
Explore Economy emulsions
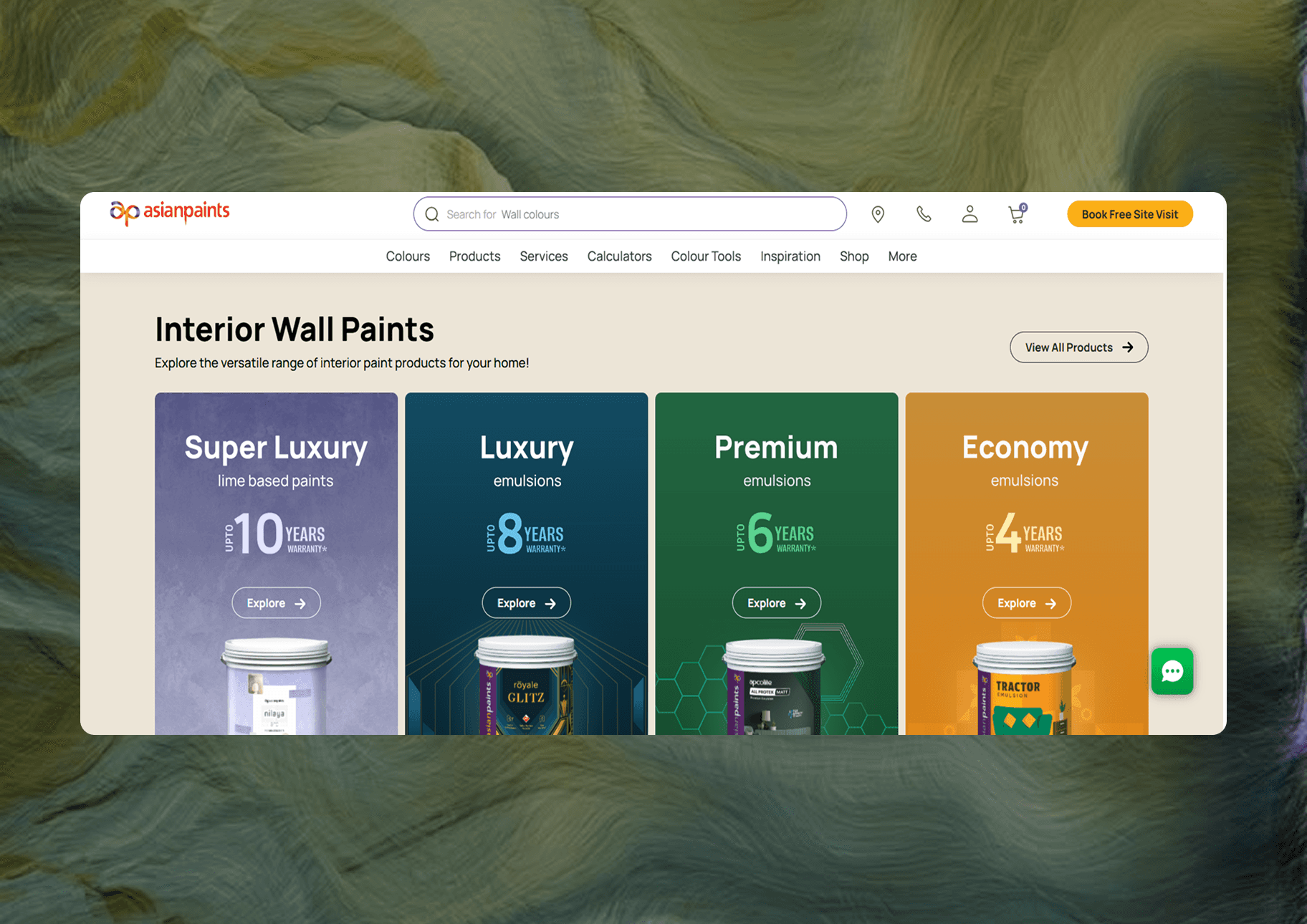click(1027, 603)
